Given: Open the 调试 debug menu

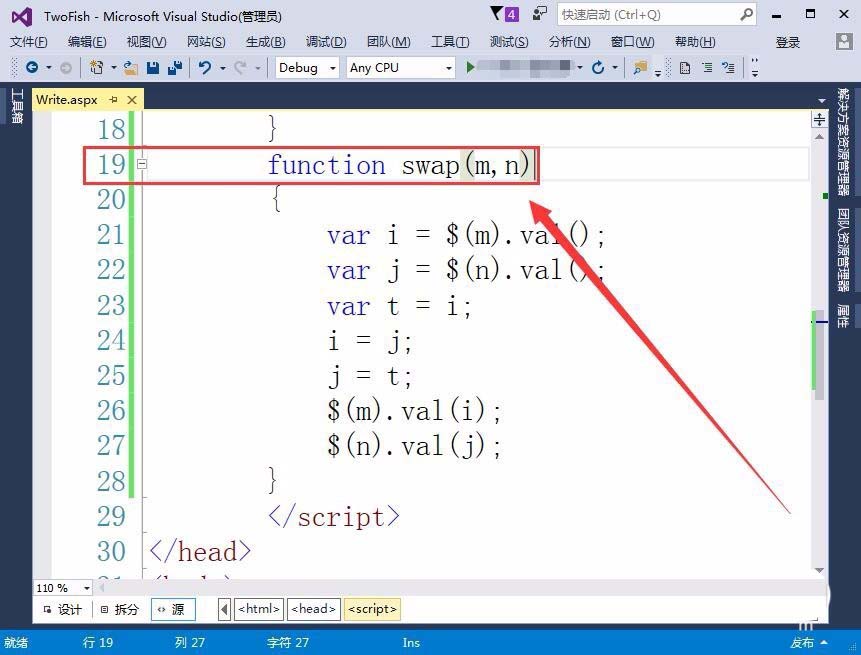Looking at the screenshot, I should [325, 42].
